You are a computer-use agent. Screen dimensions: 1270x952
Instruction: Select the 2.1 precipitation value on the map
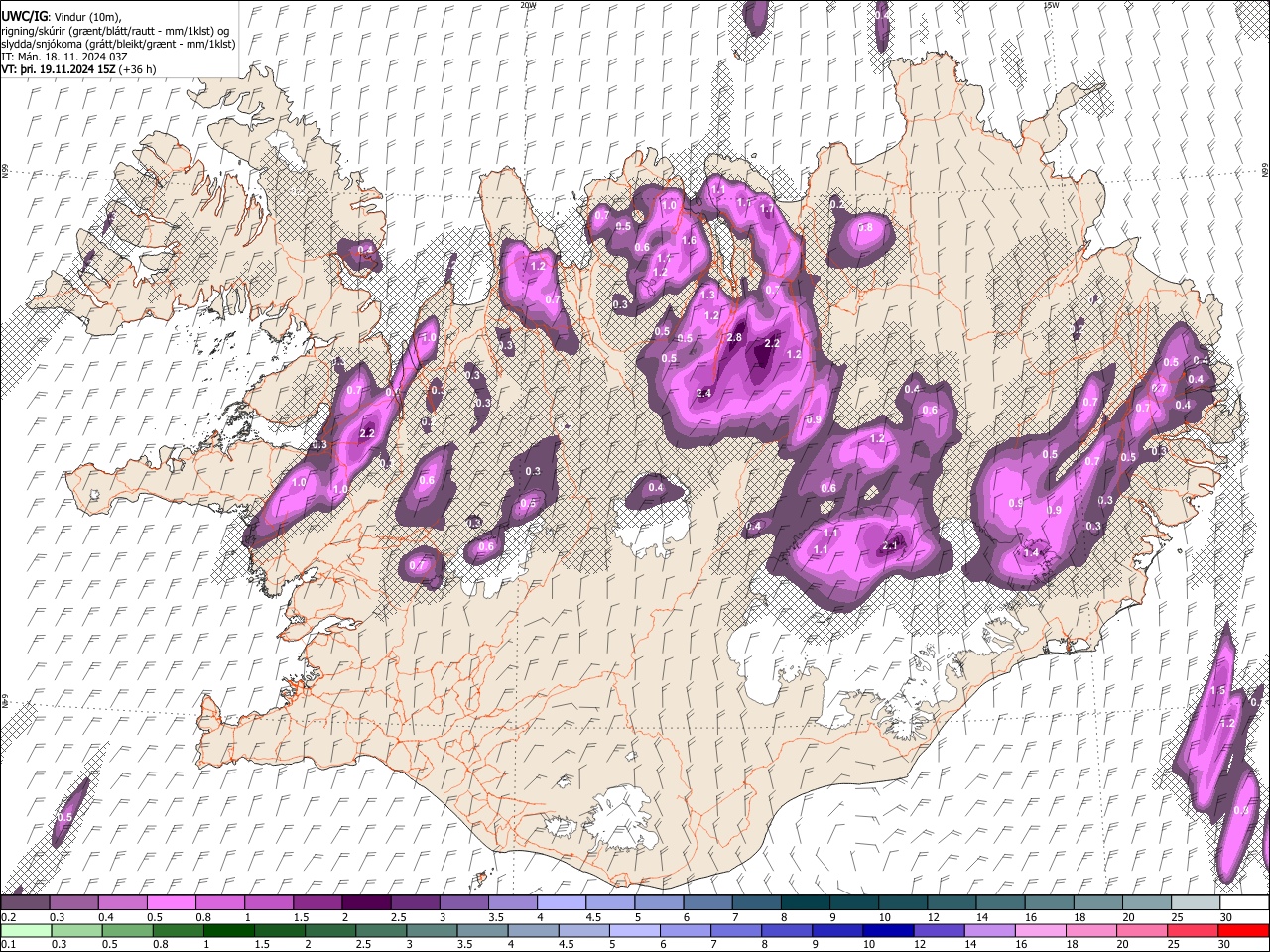(890, 546)
